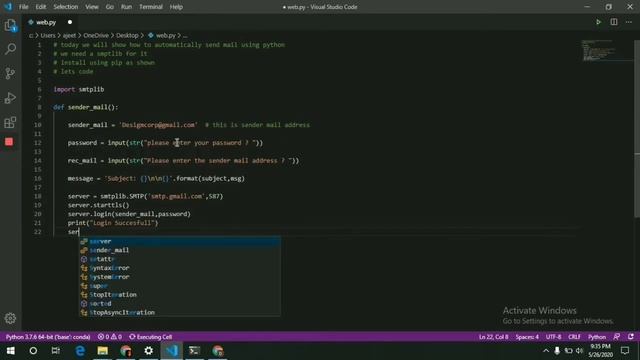The height and width of the screenshot is (360, 640).
Task: Click the unsaved dot on web.py tab
Action: pos(70,22)
